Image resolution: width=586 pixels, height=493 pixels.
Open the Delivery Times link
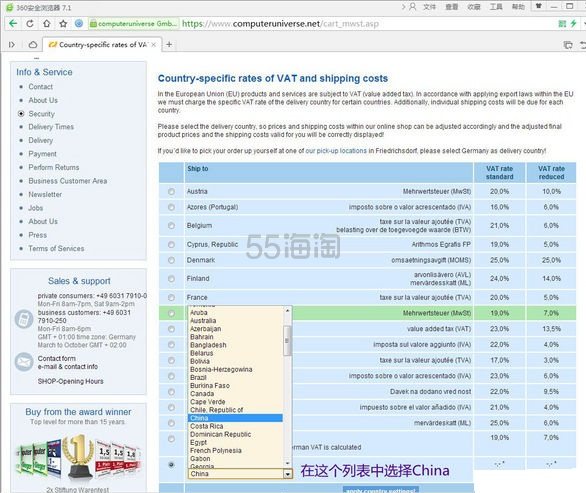pyautogui.click(x=51, y=127)
